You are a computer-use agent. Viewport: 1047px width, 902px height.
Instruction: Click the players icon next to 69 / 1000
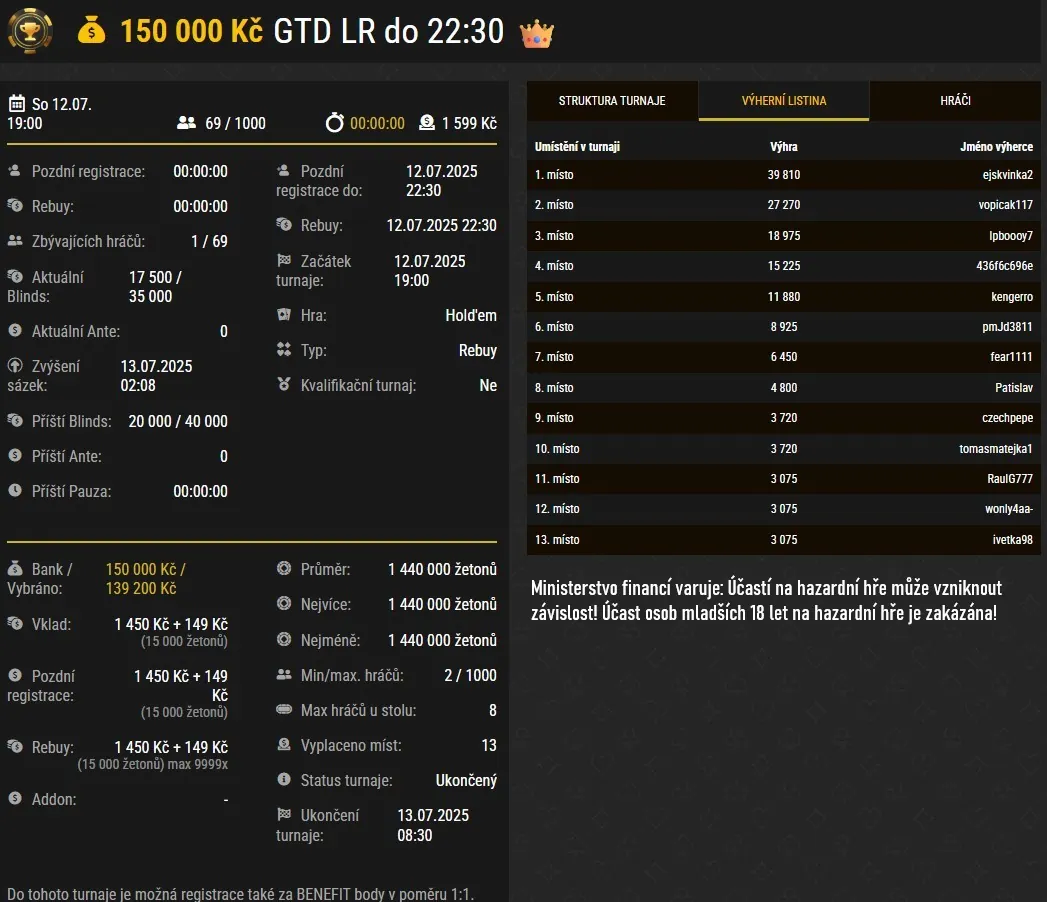tap(186, 123)
